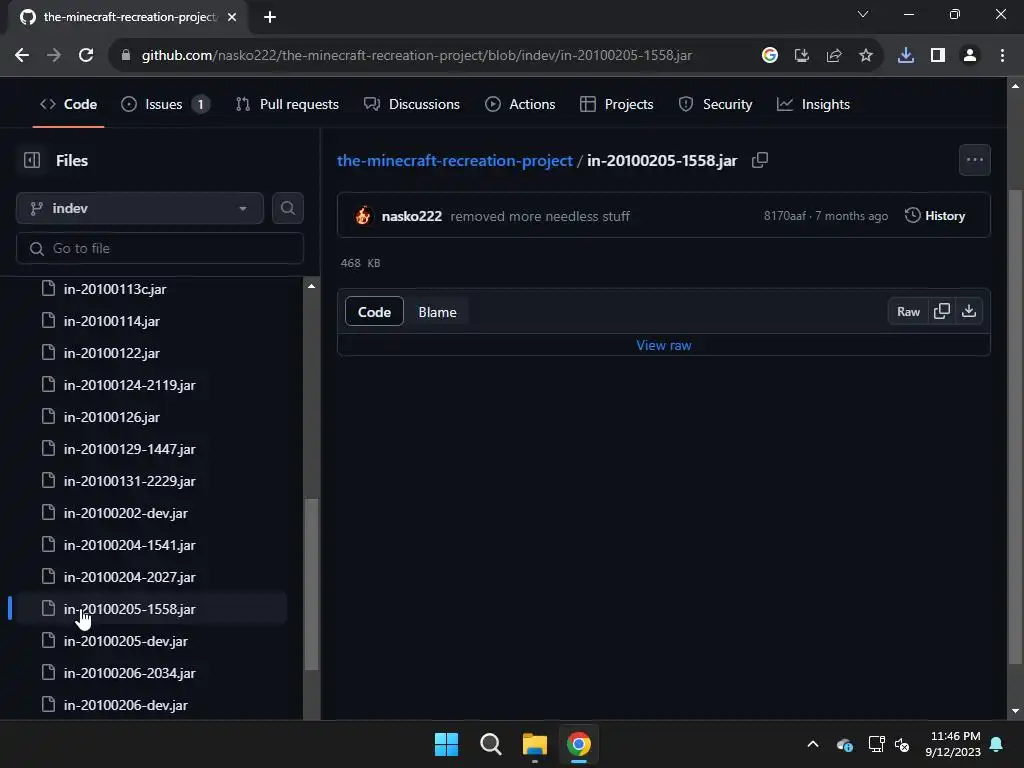Open a new browser tab
This screenshot has width=1024, height=768.
(270, 17)
